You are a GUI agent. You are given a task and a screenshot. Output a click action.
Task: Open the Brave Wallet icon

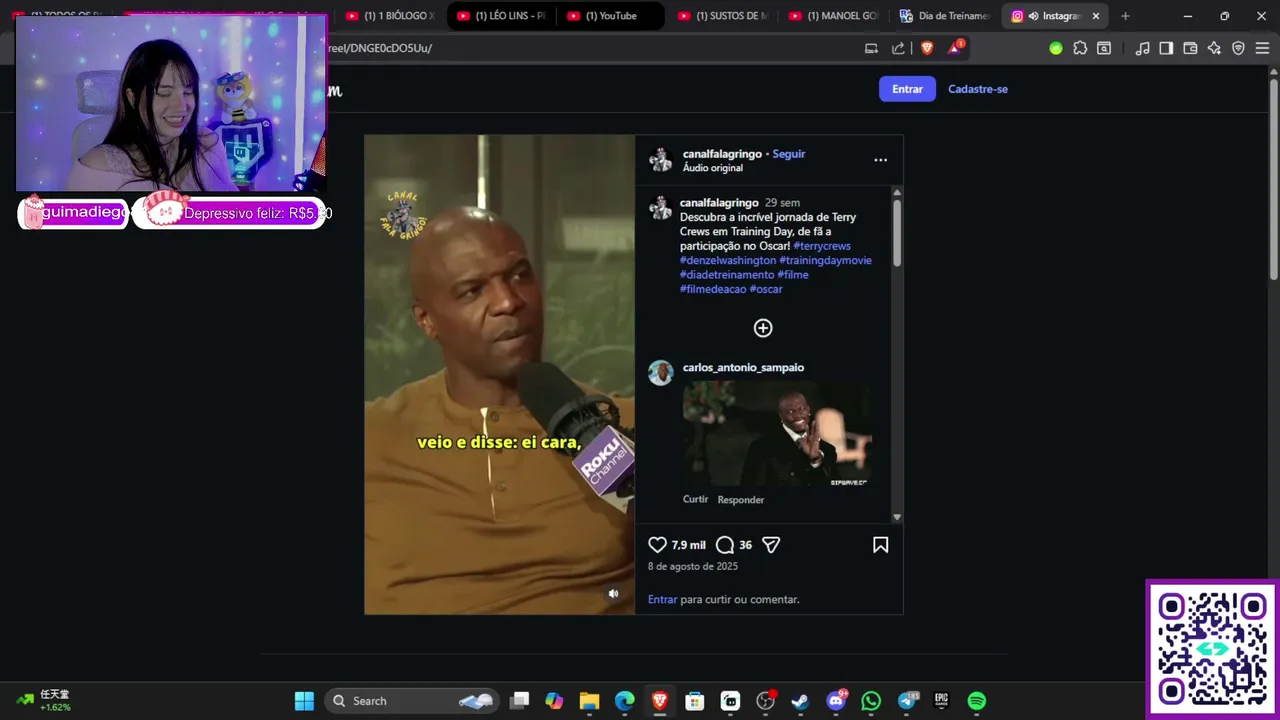1190,48
